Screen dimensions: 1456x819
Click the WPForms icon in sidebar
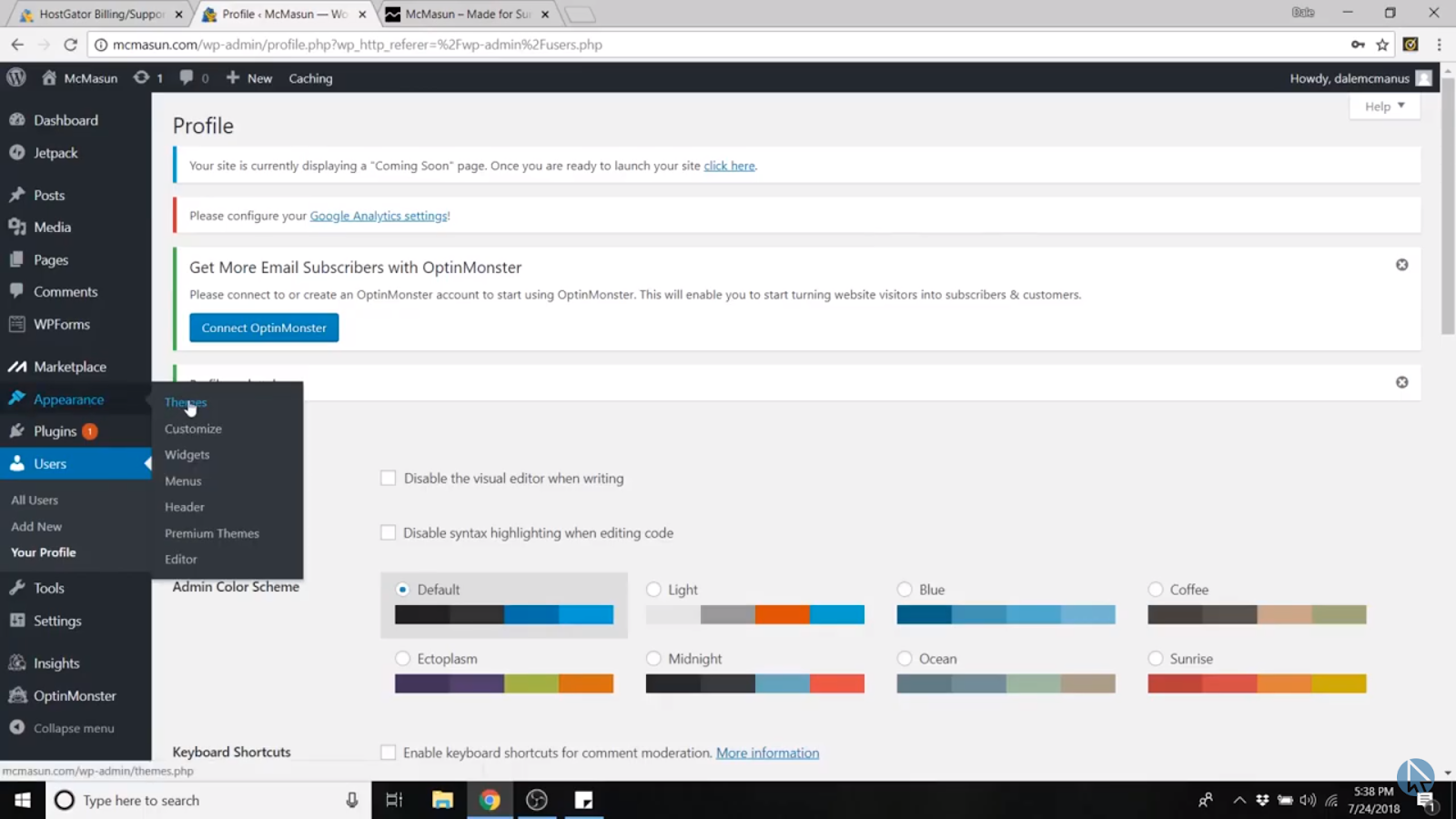click(x=16, y=324)
